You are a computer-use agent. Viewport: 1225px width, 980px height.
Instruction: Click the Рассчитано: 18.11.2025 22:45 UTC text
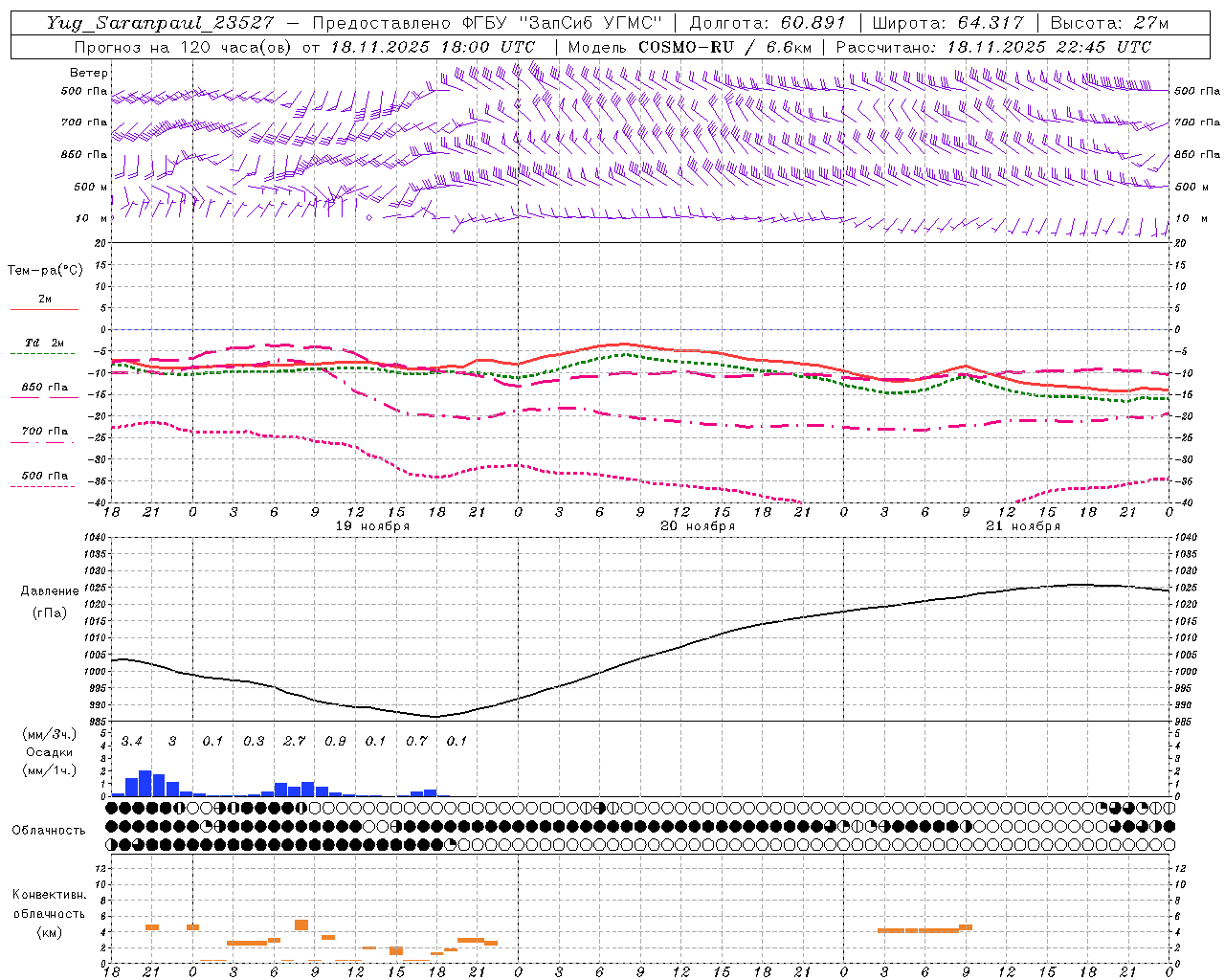pos(993,47)
